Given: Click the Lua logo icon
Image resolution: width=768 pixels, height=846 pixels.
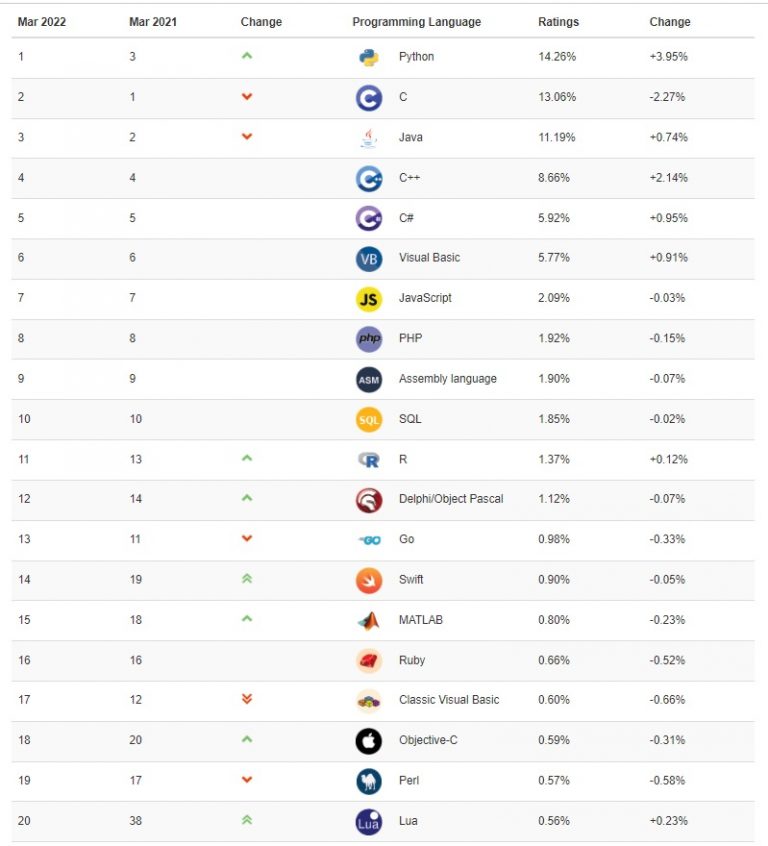Looking at the screenshot, I should (x=368, y=822).
